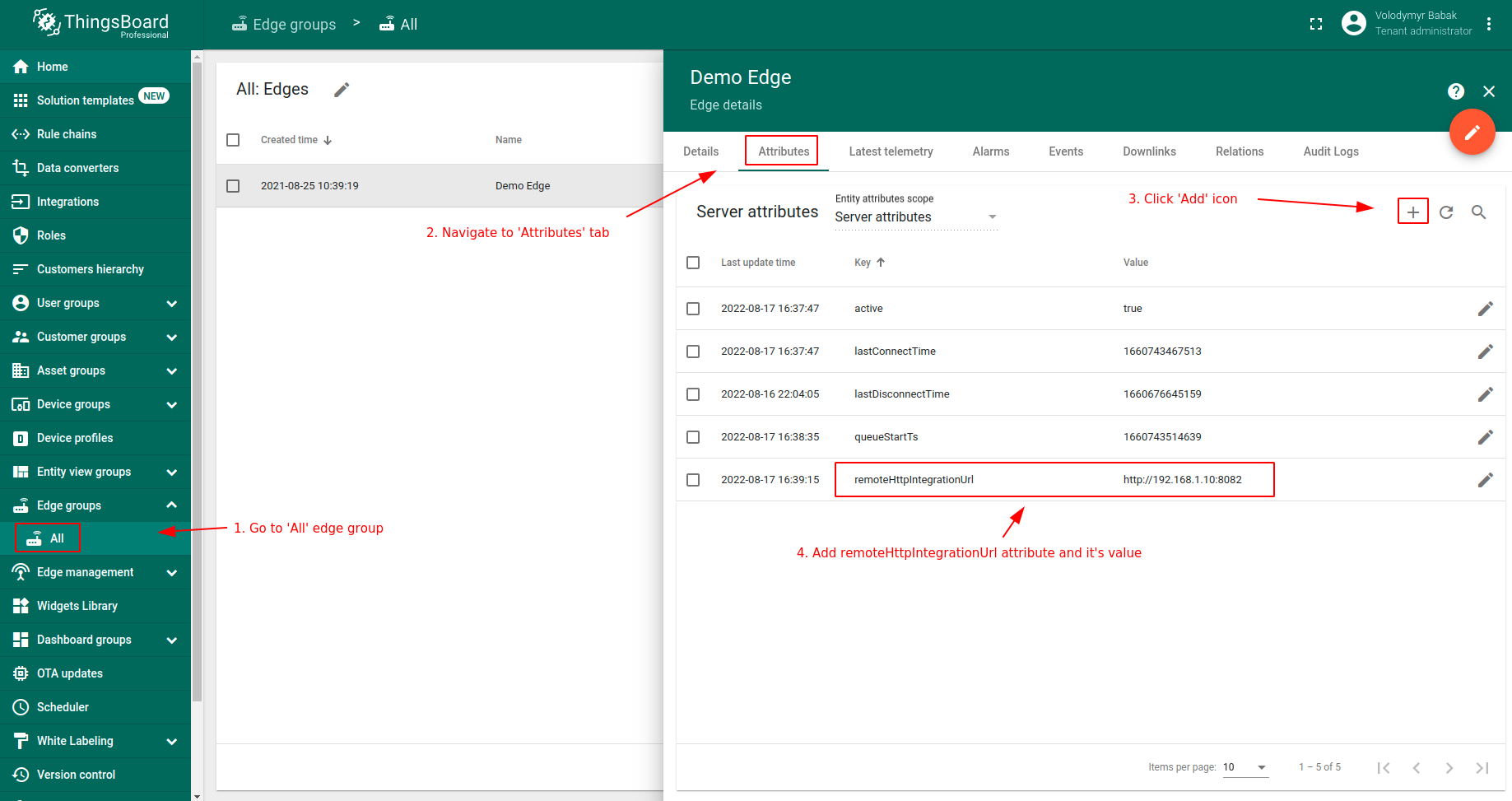Edit the queueStartTs attribute

(x=1486, y=437)
